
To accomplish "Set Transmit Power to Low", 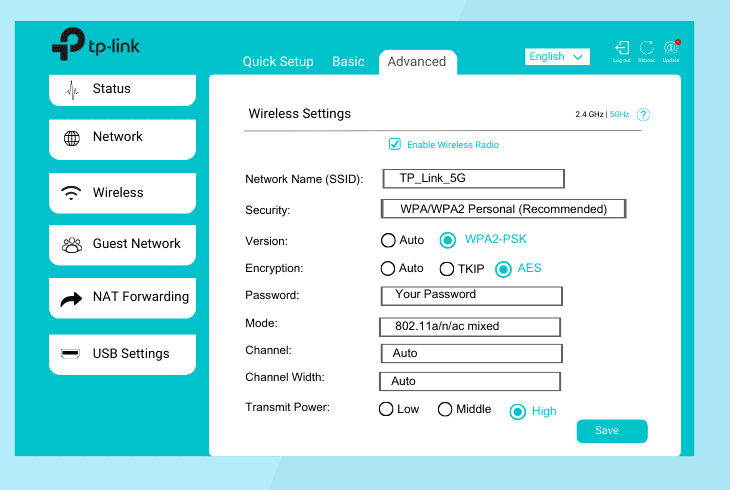I will click(x=386, y=409).
